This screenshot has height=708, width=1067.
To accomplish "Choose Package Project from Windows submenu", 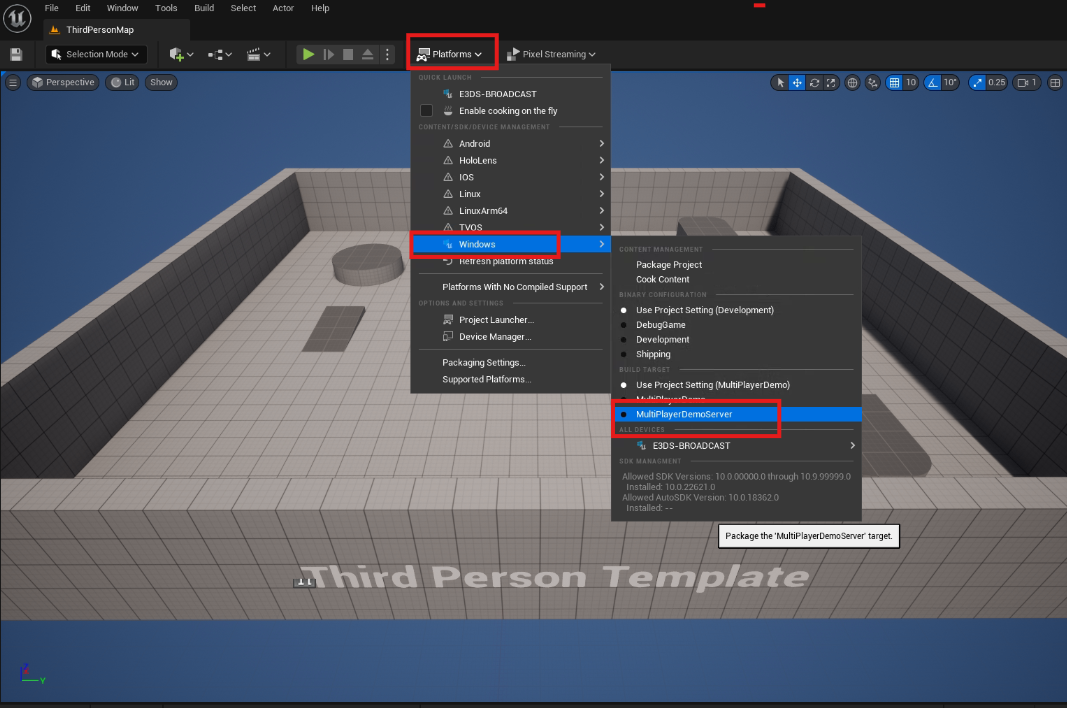I will [x=669, y=265].
